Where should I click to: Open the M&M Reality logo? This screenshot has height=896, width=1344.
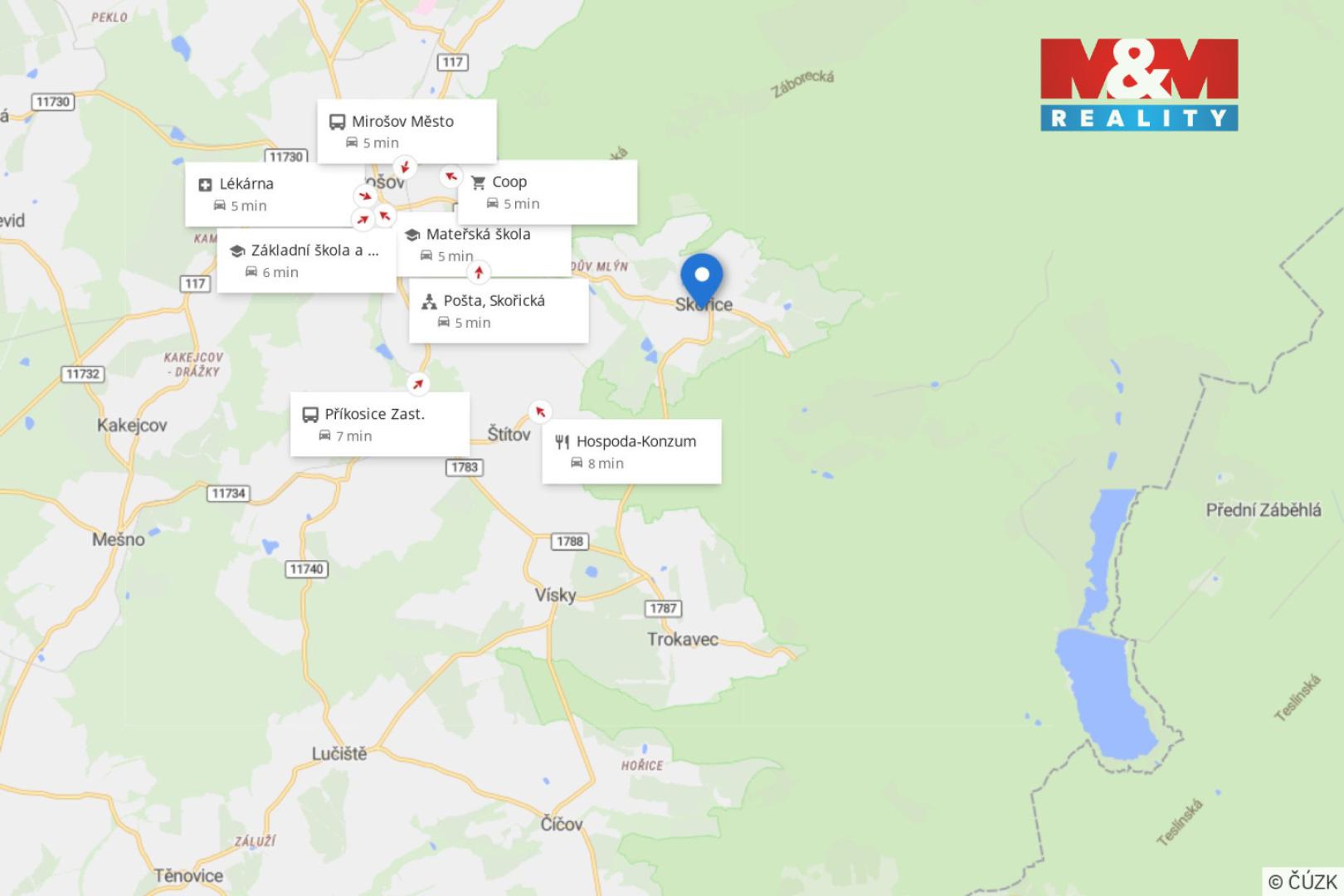click(1139, 85)
